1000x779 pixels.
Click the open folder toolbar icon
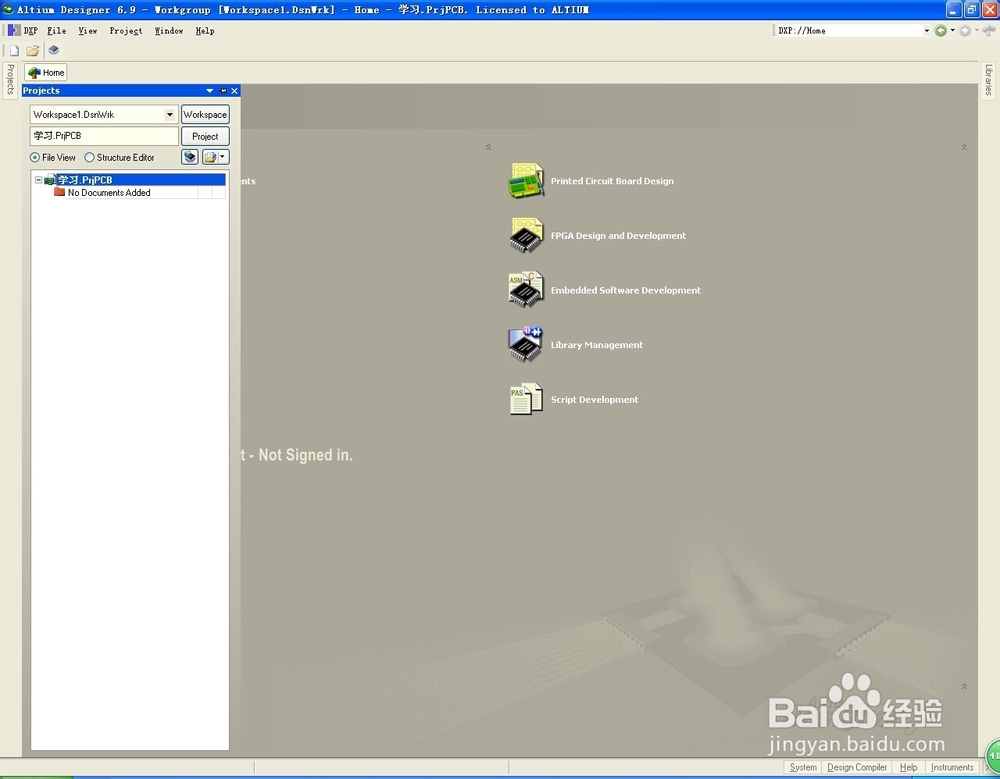click(33, 50)
